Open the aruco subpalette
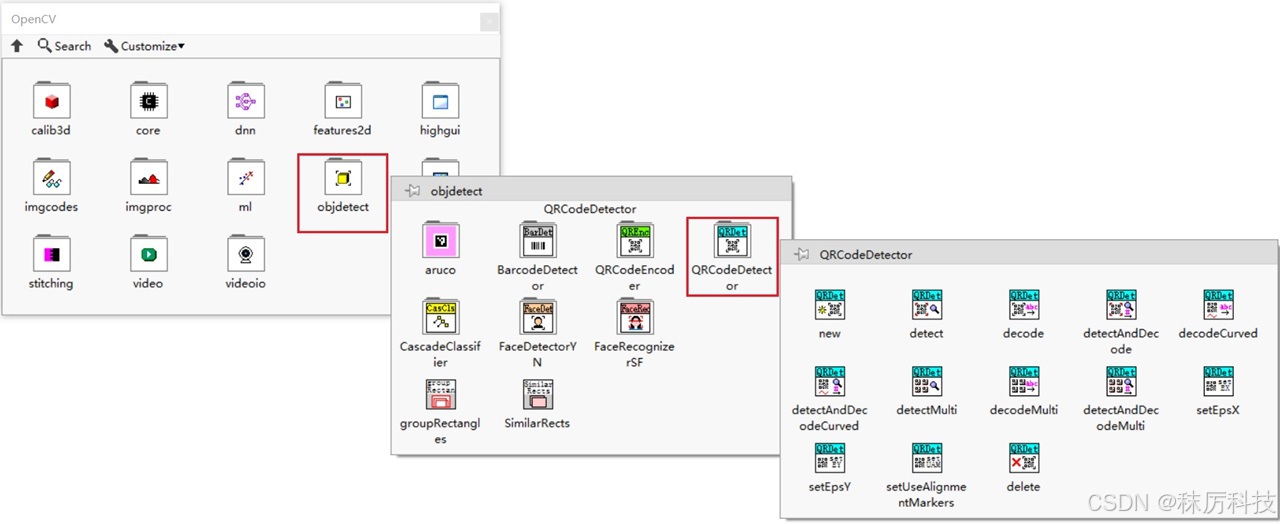Viewport: 1280px width, 524px height. point(440,241)
